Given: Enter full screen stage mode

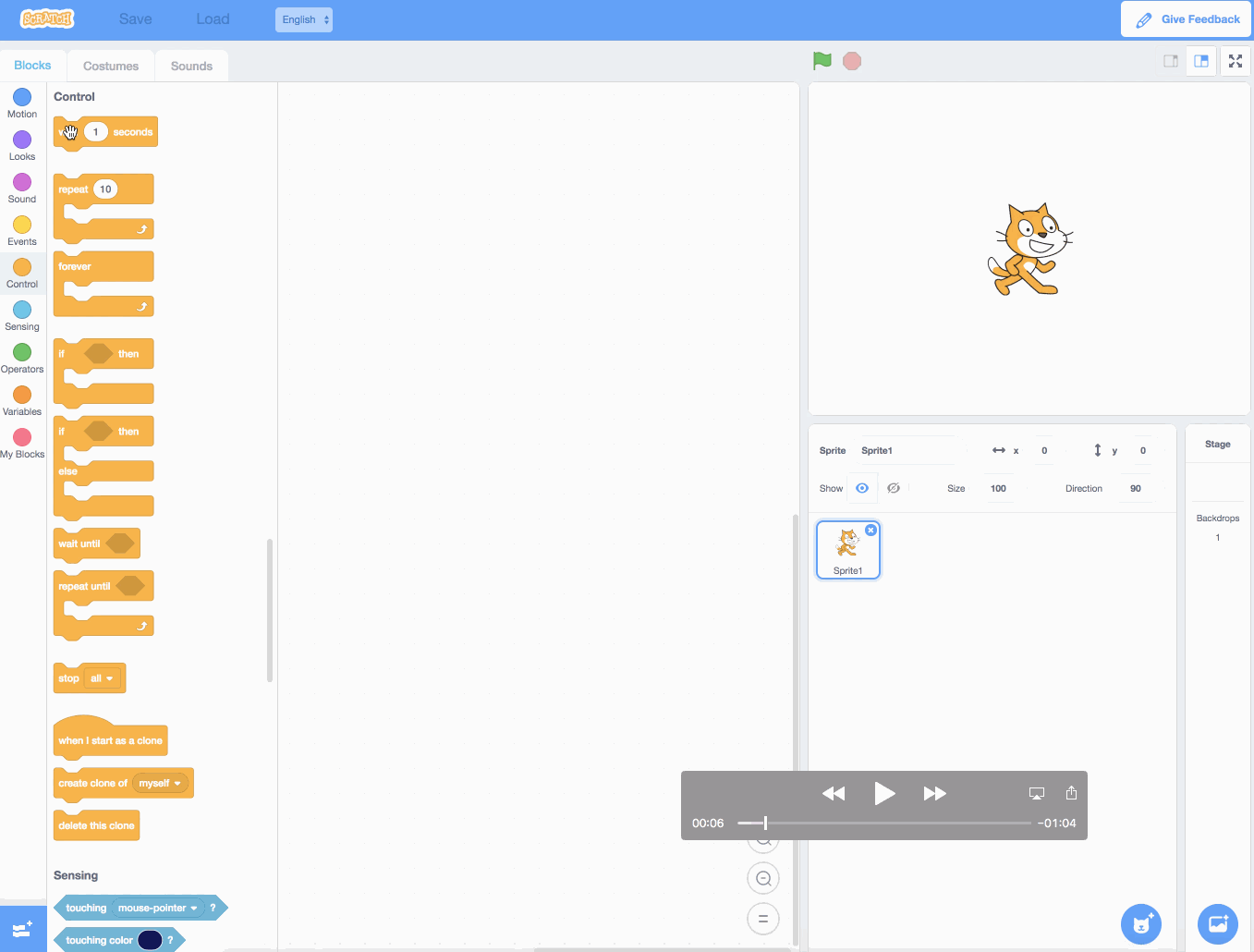Looking at the screenshot, I should tap(1236, 61).
